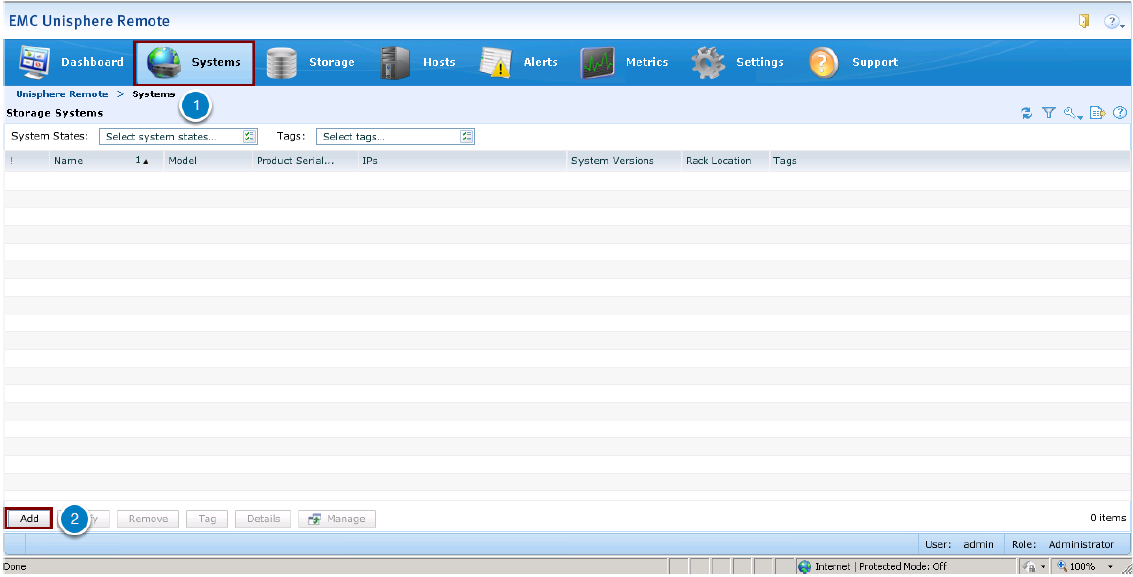Image resolution: width=1133 pixels, height=577 pixels.
Task: Click the logout door icon
Action: coord(1084,21)
